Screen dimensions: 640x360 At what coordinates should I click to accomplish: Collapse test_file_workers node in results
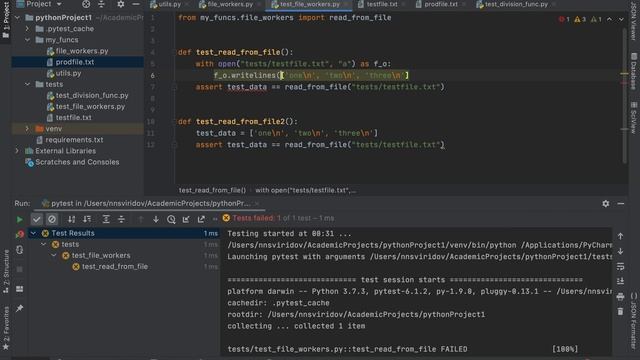[54, 255]
